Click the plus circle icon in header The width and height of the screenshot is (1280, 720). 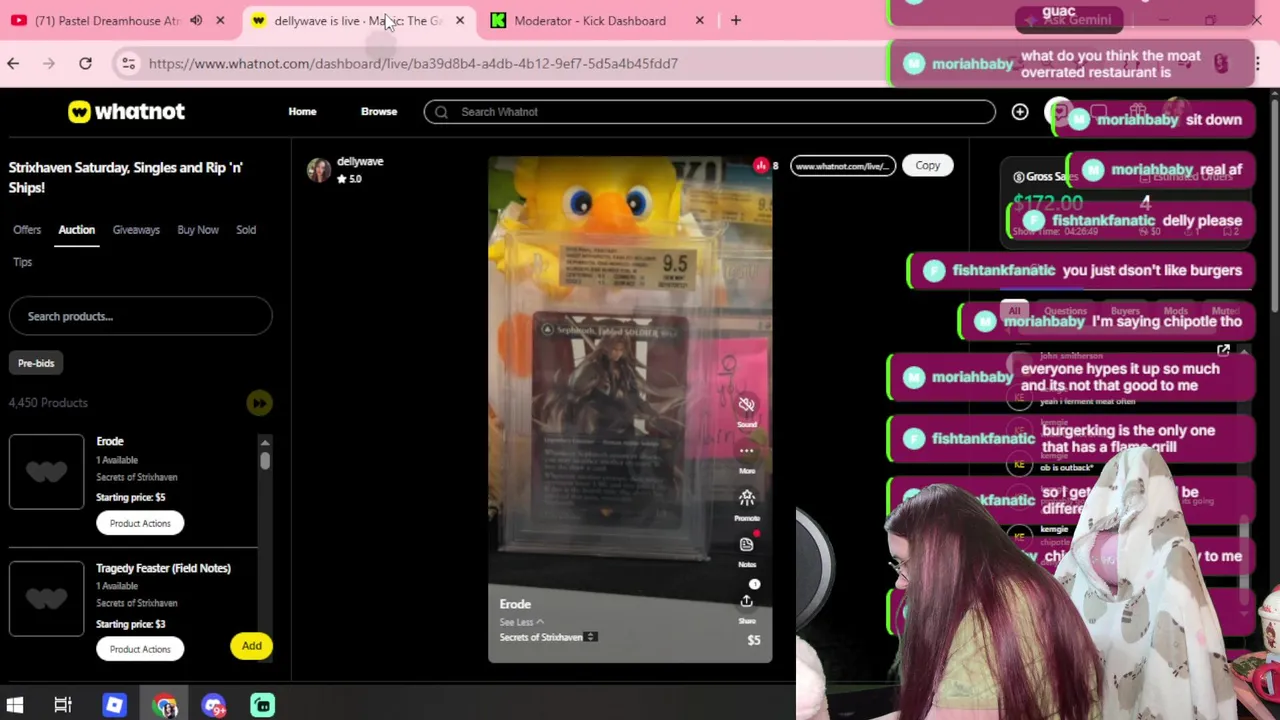pyautogui.click(x=1019, y=112)
